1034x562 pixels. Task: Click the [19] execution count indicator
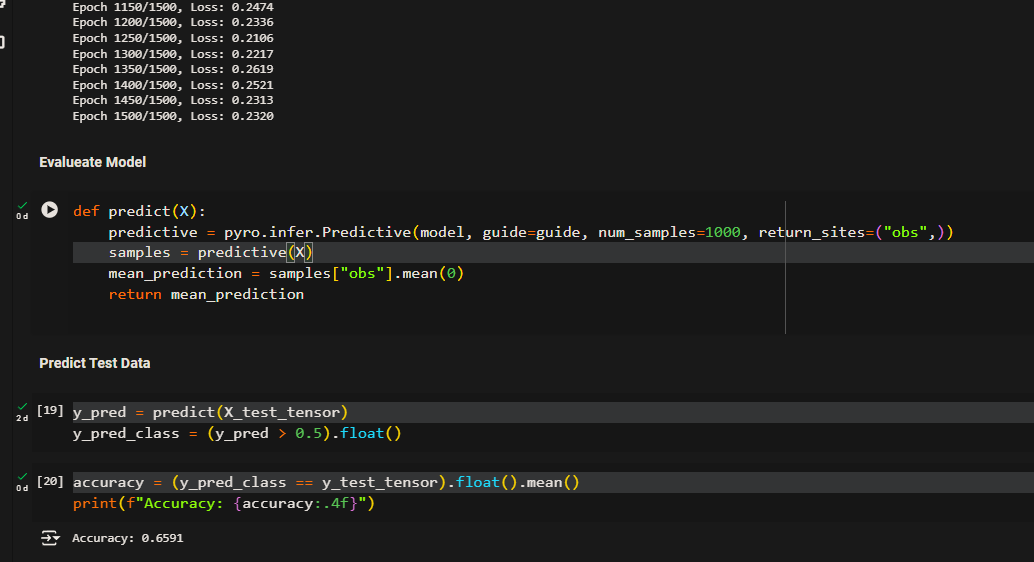coord(50,411)
